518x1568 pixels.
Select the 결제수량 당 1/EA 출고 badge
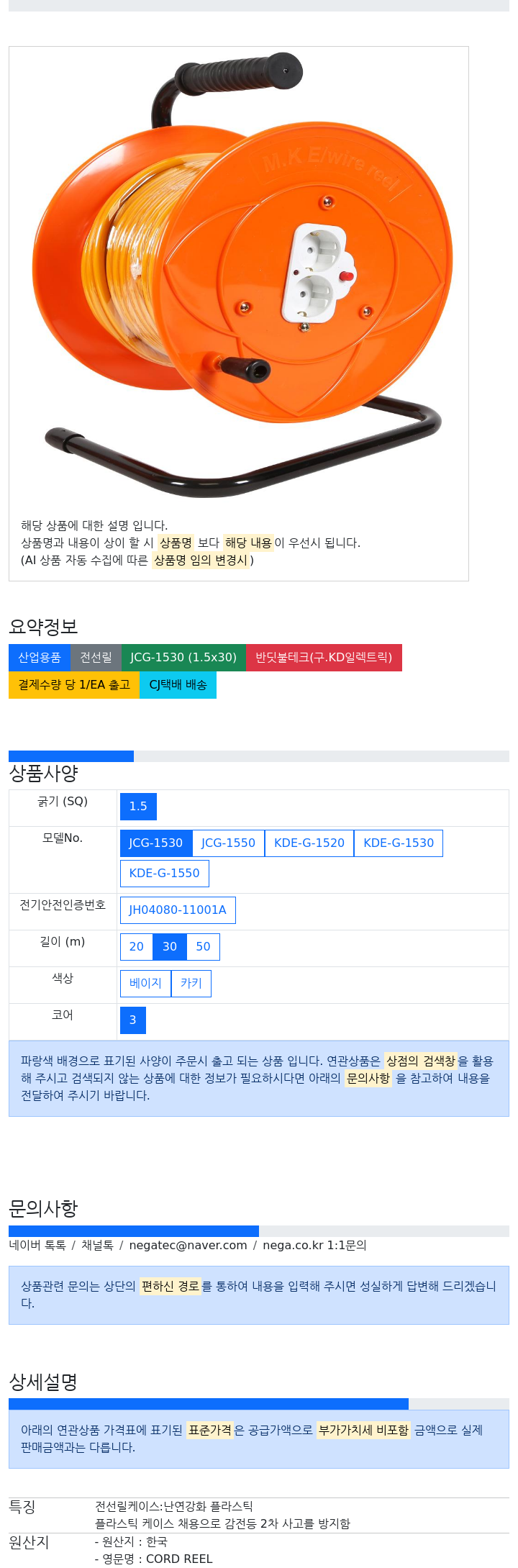pyautogui.click(x=74, y=685)
